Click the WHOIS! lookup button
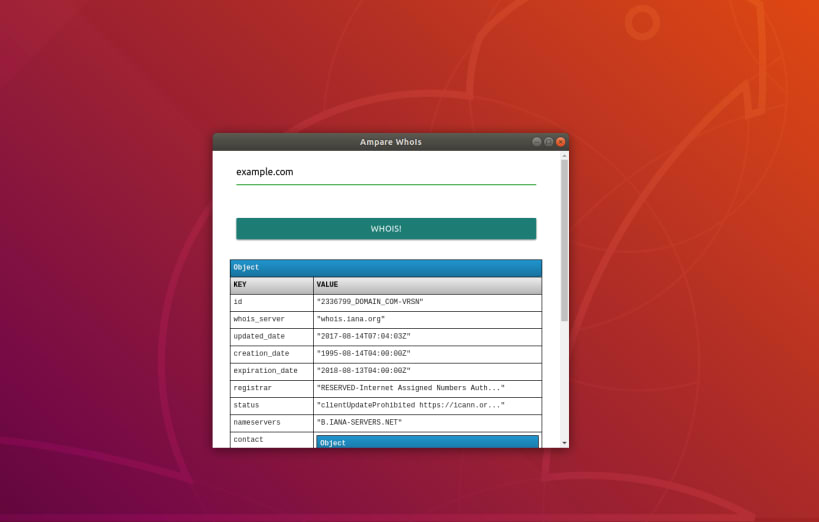819x522 pixels. [x=386, y=229]
